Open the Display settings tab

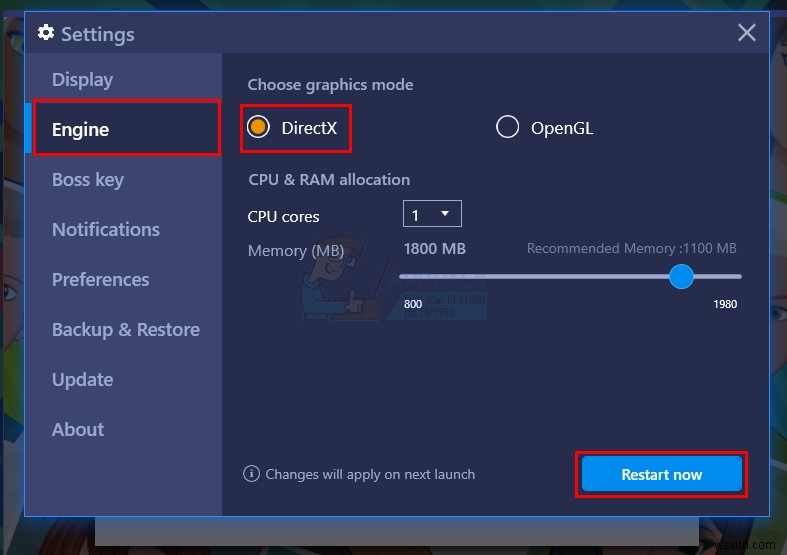tap(82, 80)
